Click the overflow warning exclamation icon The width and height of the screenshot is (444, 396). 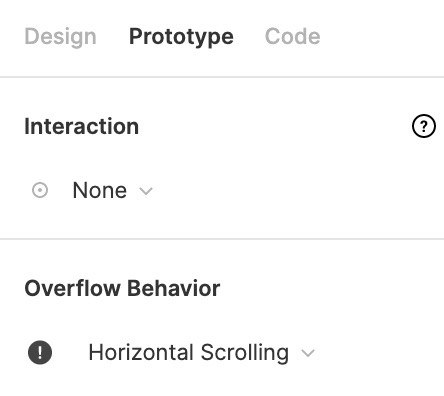(x=40, y=353)
